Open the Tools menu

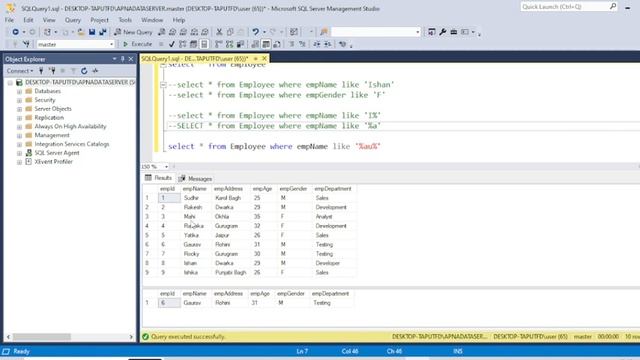coord(125,20)
